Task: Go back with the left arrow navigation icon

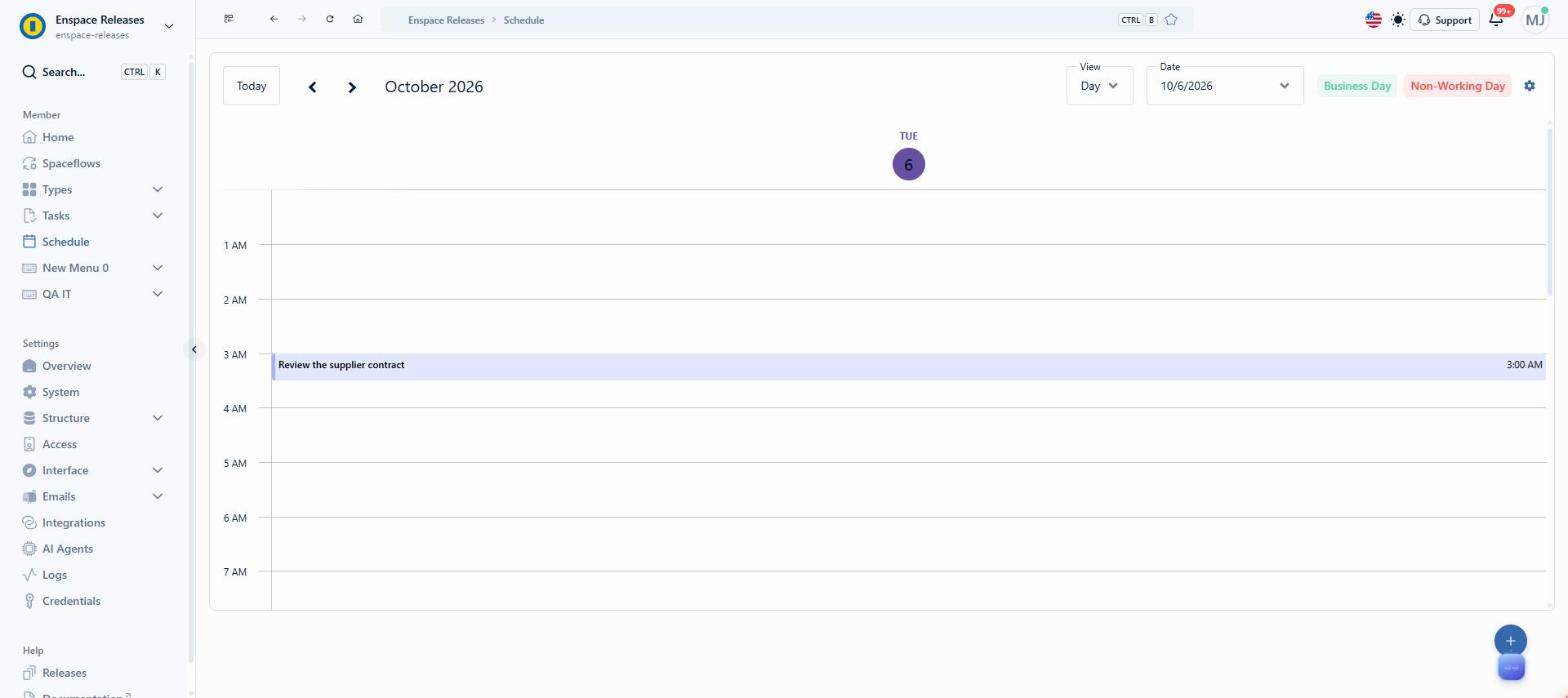Action: 274,19
